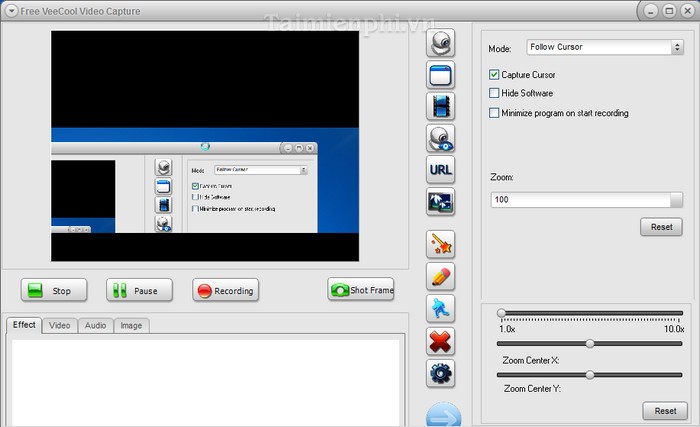Click the Zoom Center Y slider handle
This screenshot has width=700, height=427.
pos(590,375)
